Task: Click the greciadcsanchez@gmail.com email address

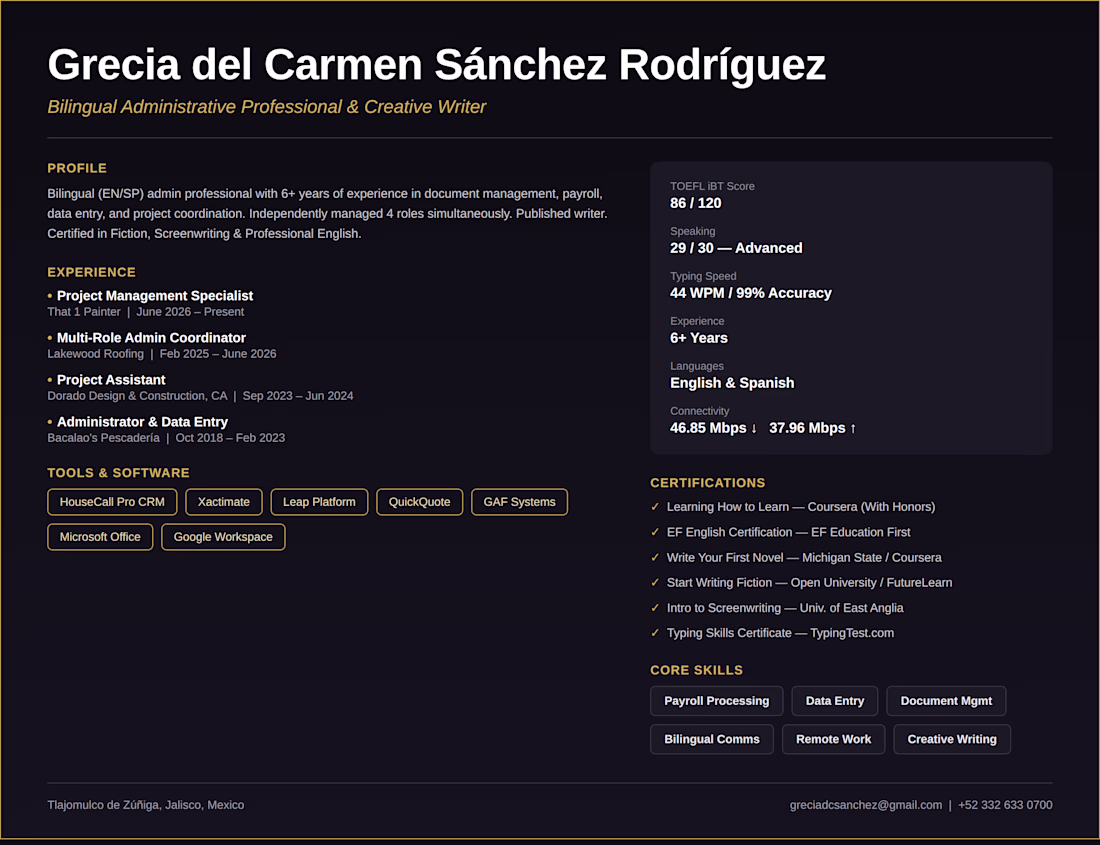Action: 866,805
